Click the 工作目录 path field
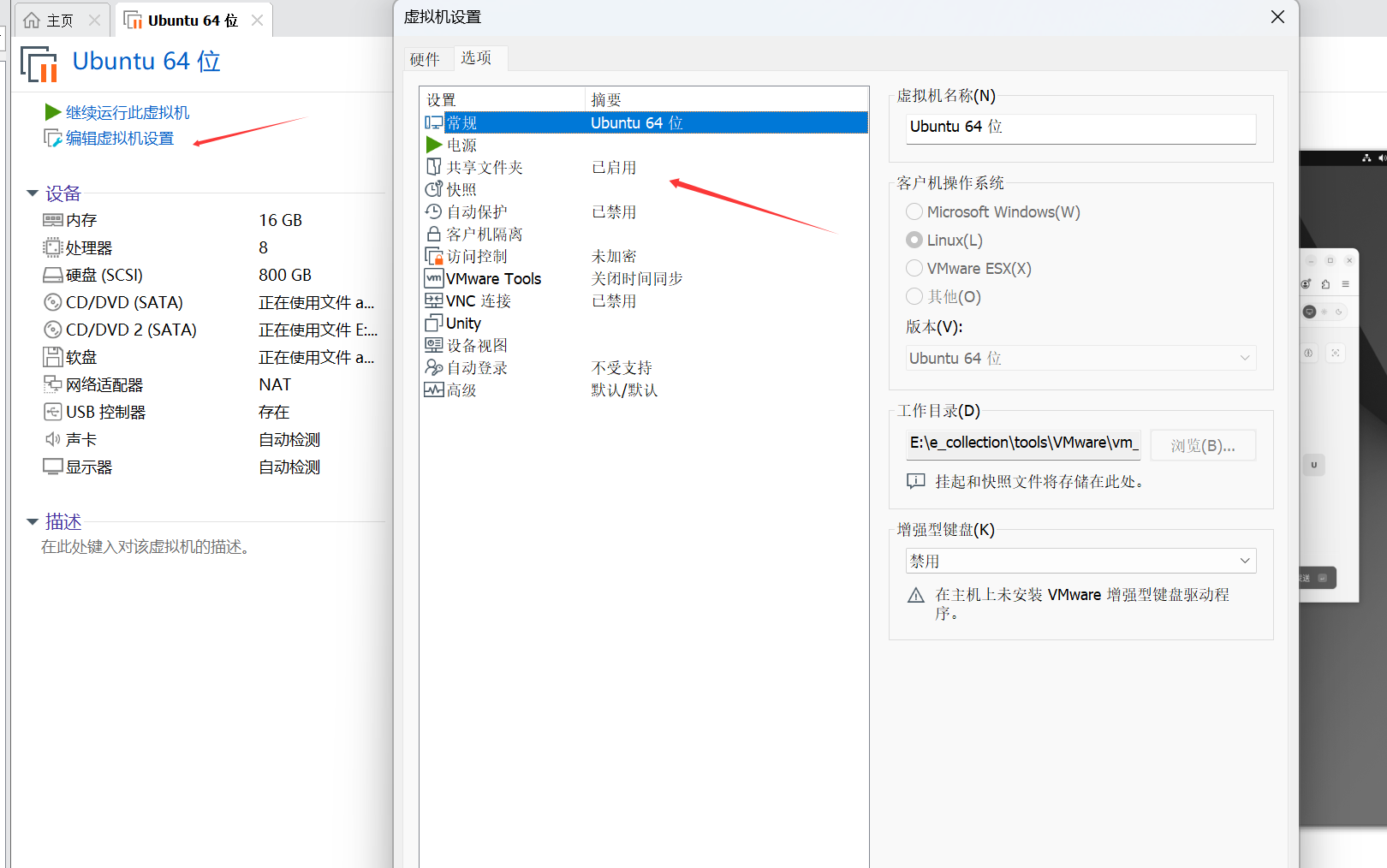 1023,444
